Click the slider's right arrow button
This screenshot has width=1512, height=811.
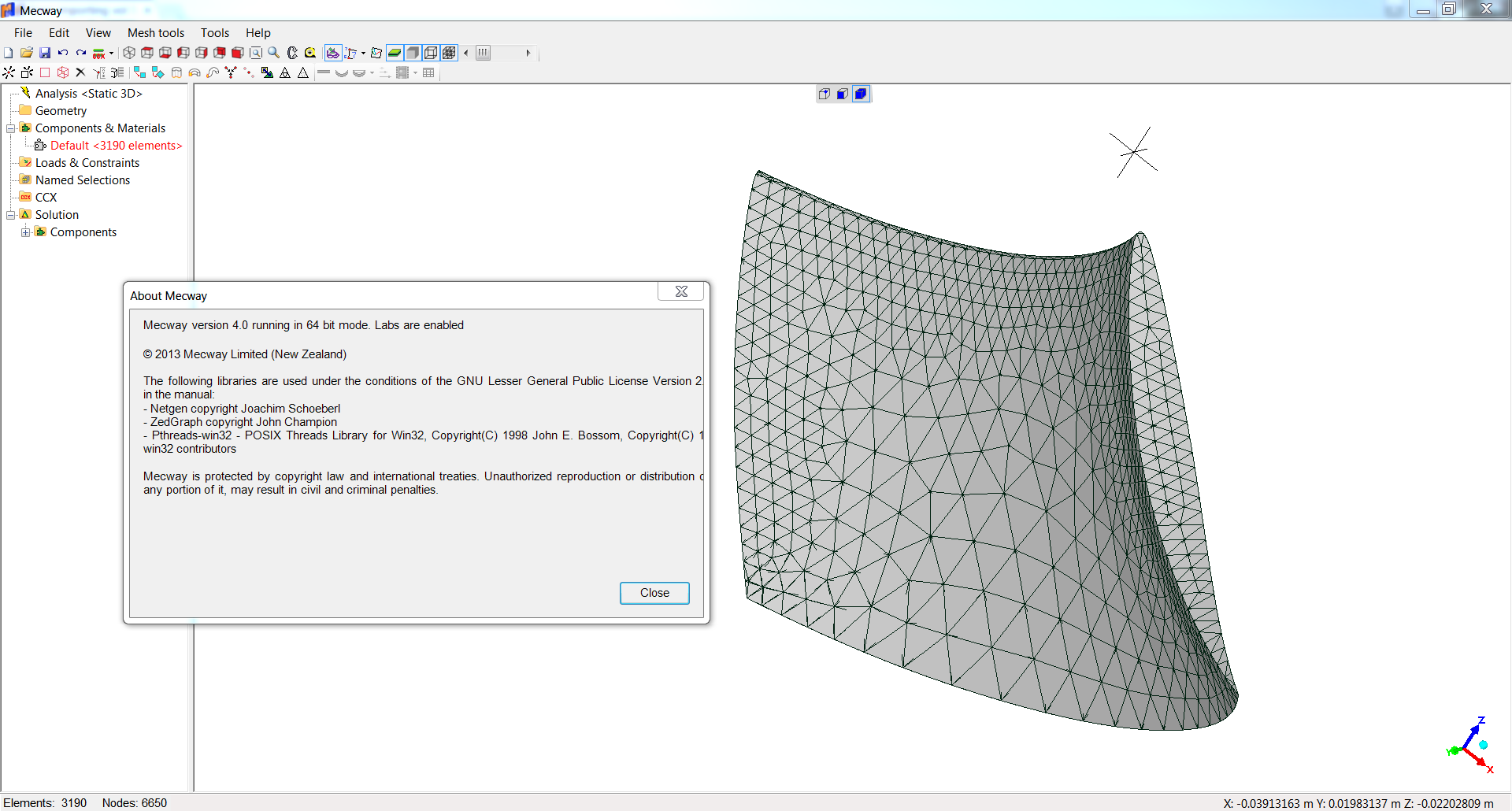coord(528,53)
